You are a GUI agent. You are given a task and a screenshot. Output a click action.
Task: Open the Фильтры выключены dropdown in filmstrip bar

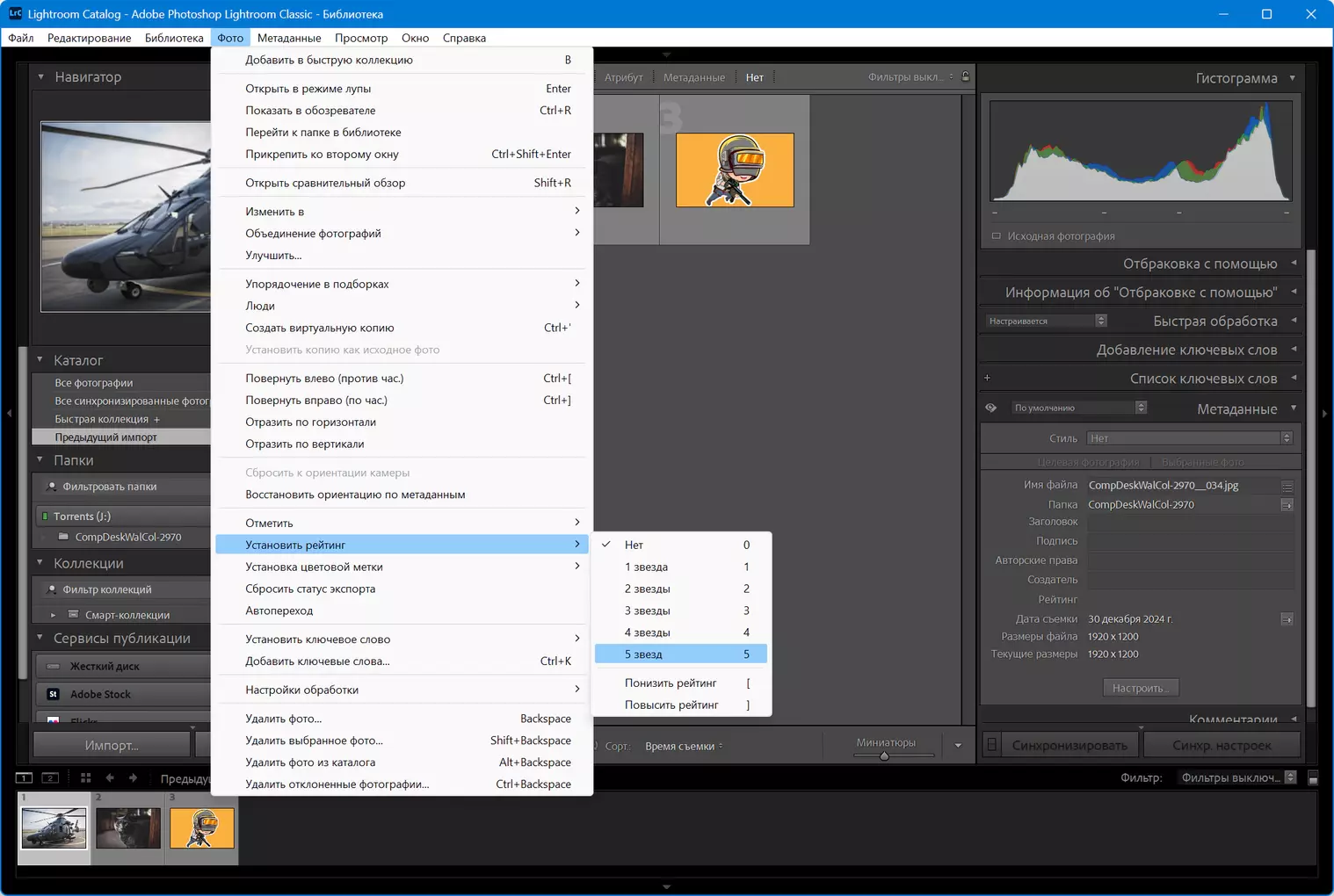pos(1237,777)
